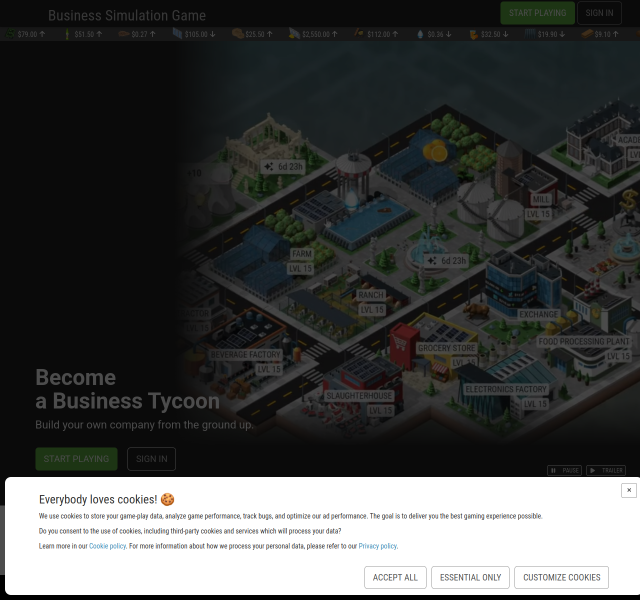Open the Privacy policy link
The width and height of the screenshot is (640, 600).
(x=378, y=546)
